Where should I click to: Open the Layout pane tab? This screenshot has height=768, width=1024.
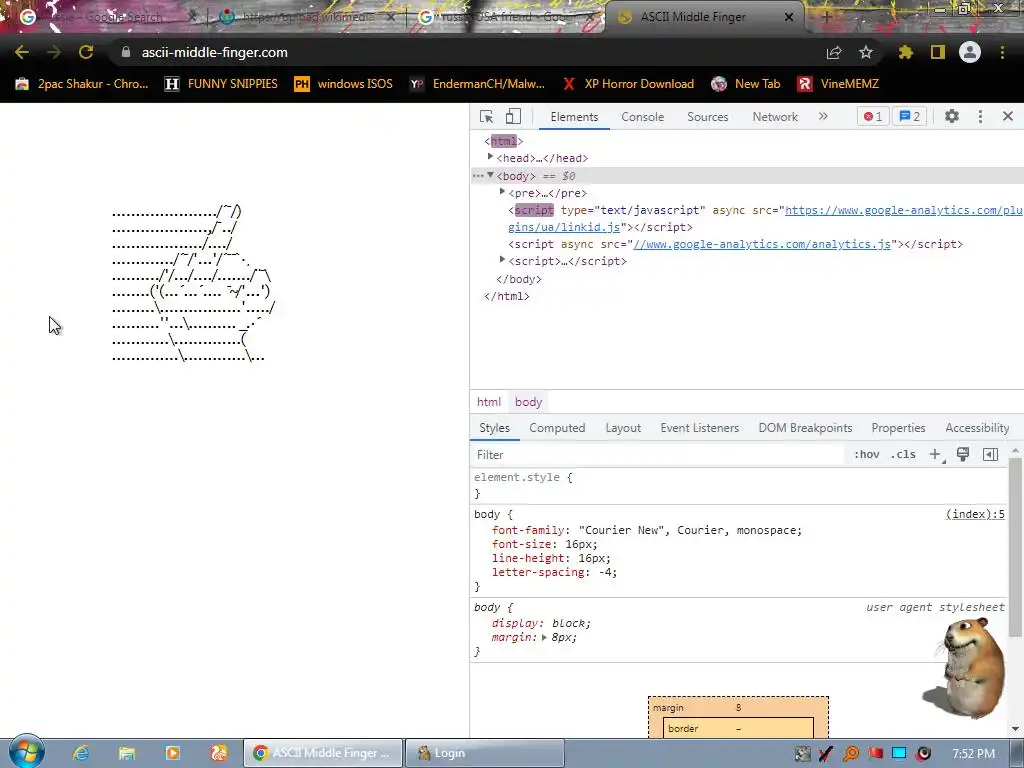623,428
